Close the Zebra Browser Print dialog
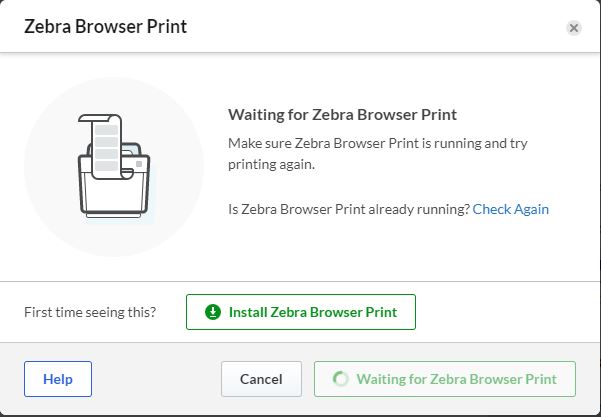 [x=574, y=28]
